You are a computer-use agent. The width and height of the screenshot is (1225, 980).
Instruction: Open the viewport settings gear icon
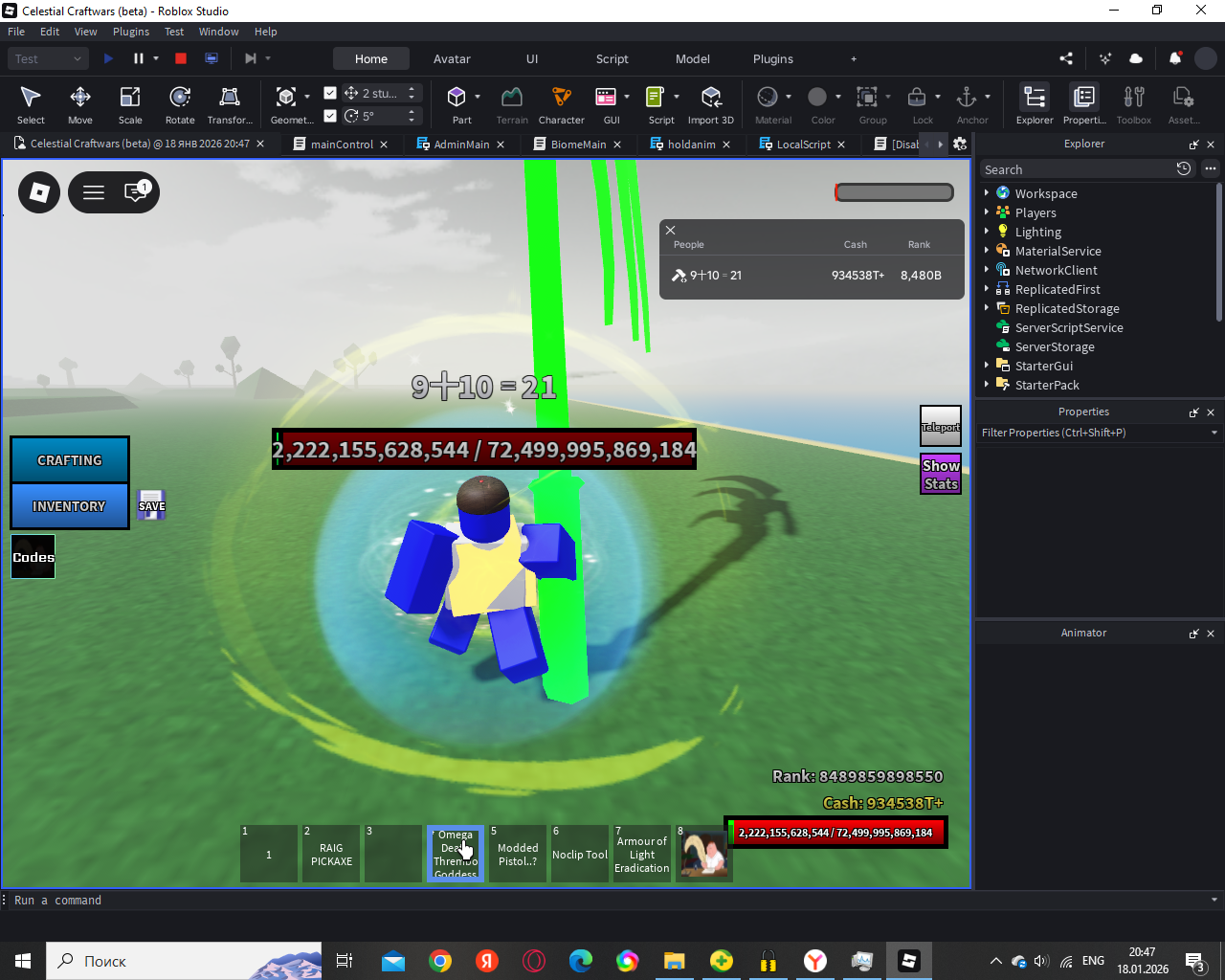[960, 144]
